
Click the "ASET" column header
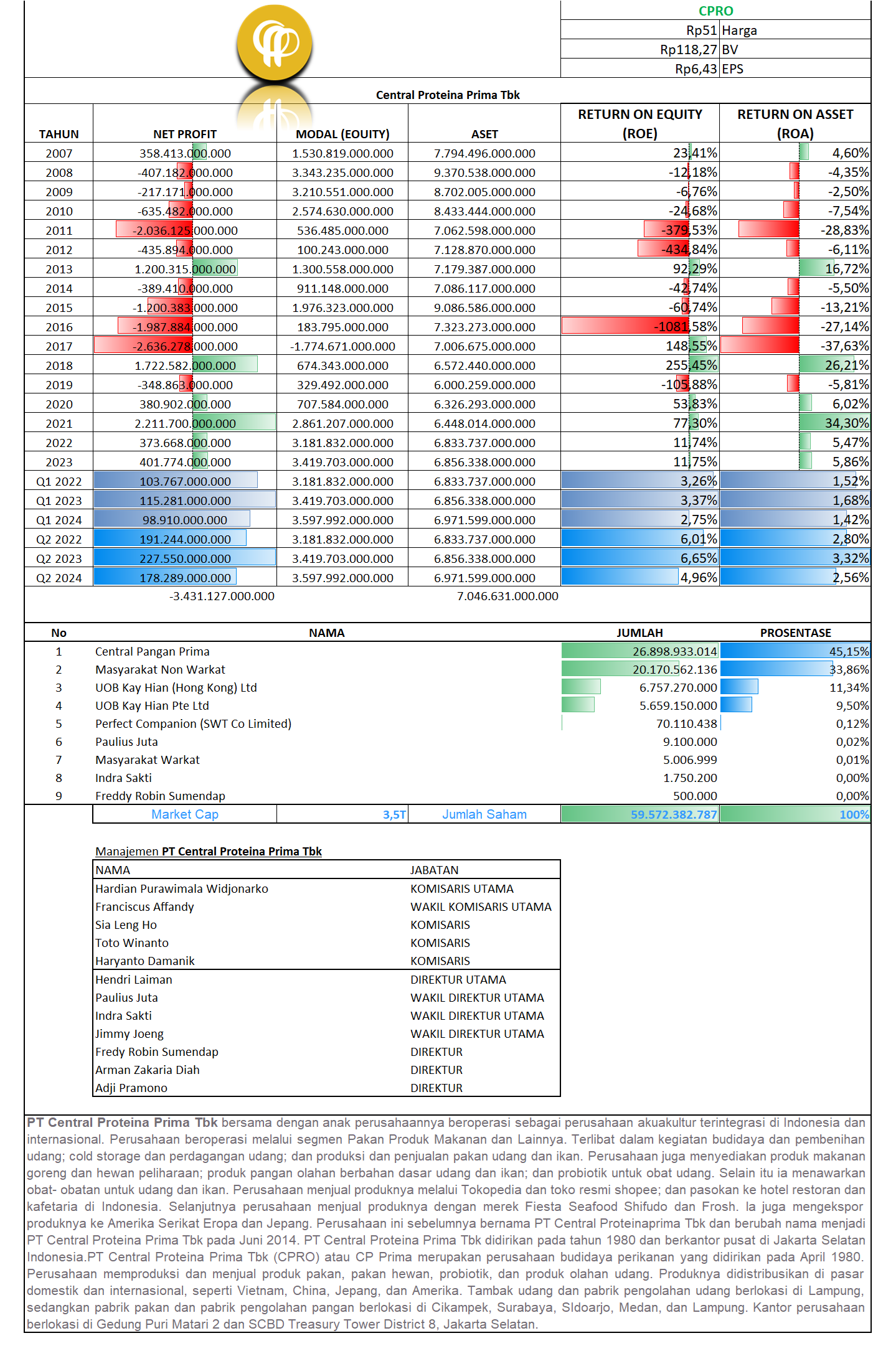484,134
